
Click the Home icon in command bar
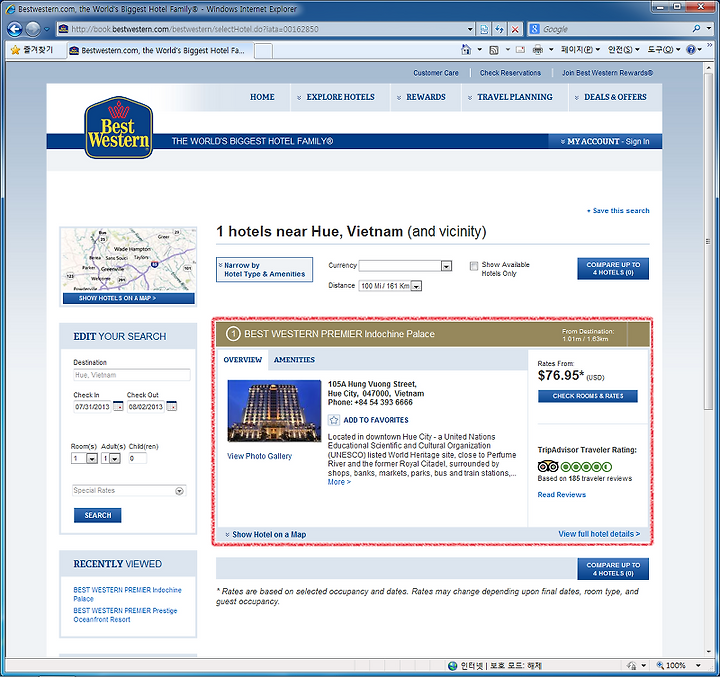[466, 50]
